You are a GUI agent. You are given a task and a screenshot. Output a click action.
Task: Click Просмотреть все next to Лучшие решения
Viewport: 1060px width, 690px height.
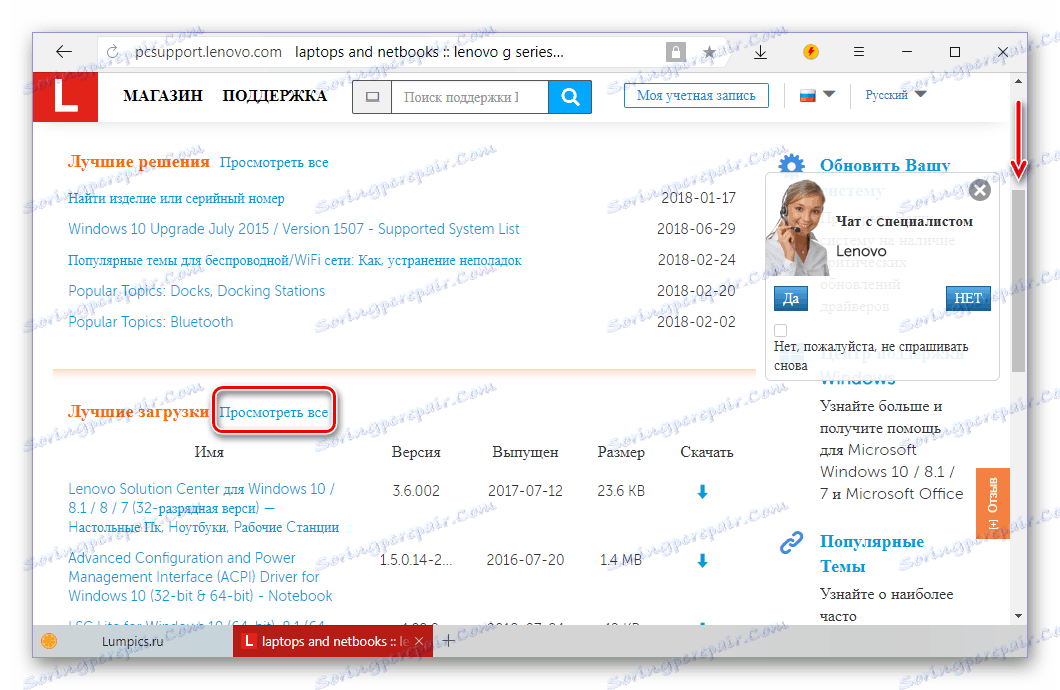click(x=274, y=163)
